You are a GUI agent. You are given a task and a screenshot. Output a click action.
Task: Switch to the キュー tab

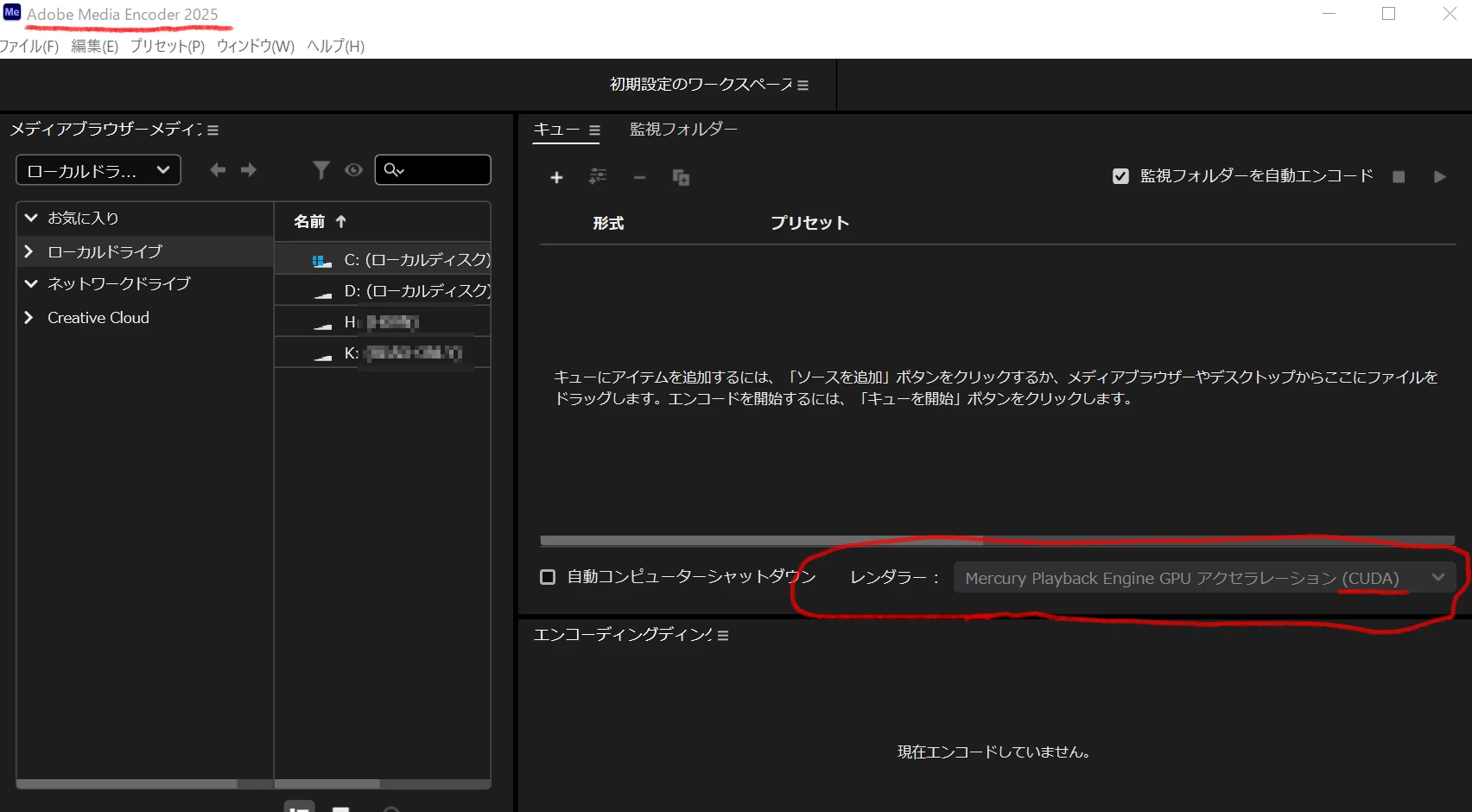(x=556, y=130)
